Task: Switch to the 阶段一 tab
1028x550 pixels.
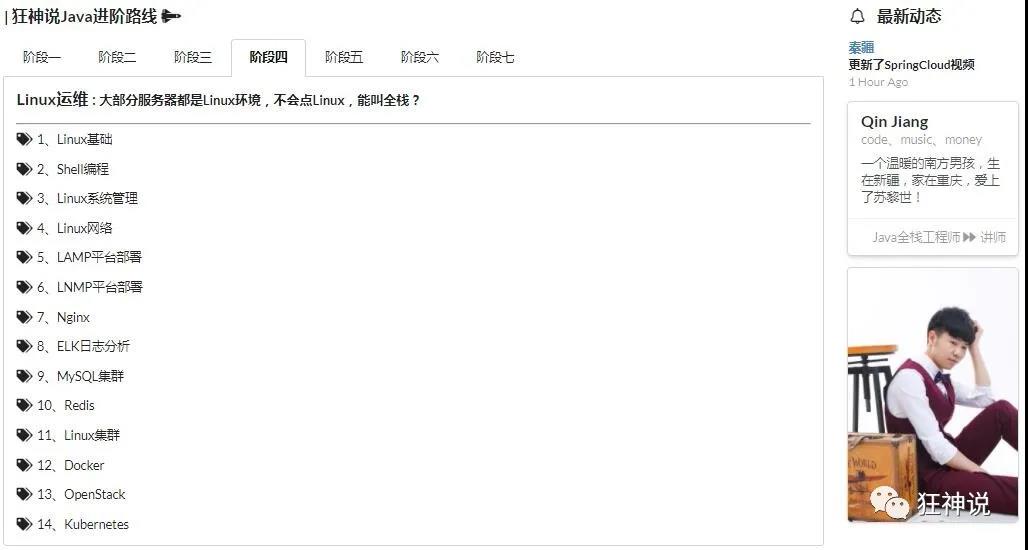Action: (x=42, y=58)
